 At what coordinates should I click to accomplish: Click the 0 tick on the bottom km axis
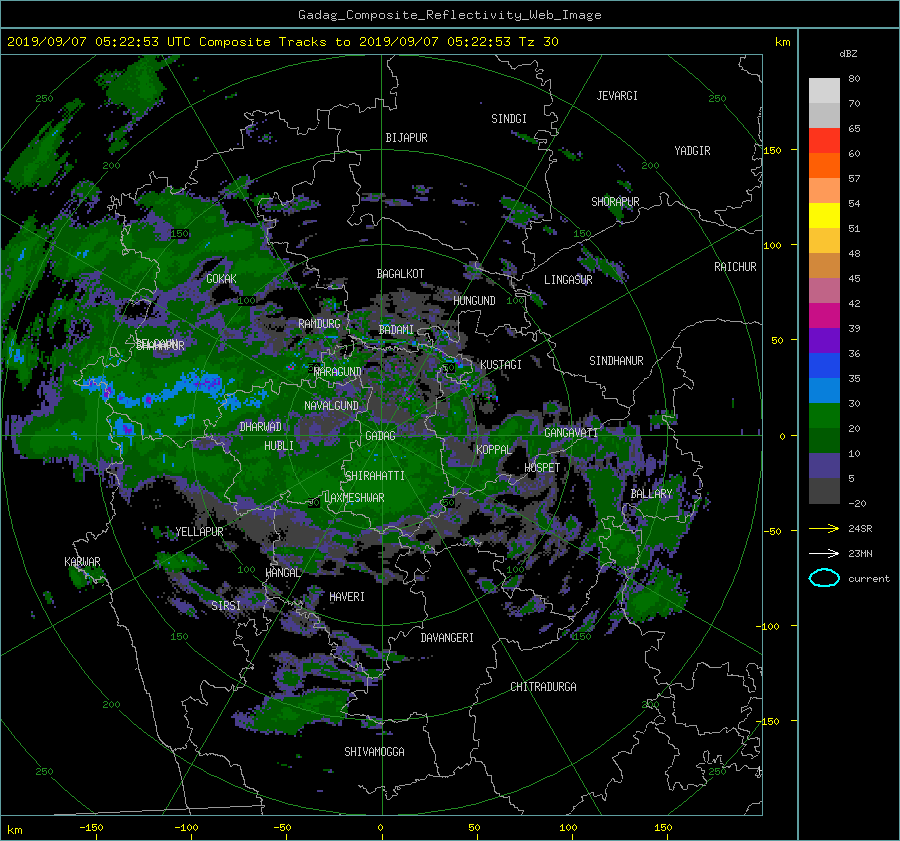tap(381, 828)
